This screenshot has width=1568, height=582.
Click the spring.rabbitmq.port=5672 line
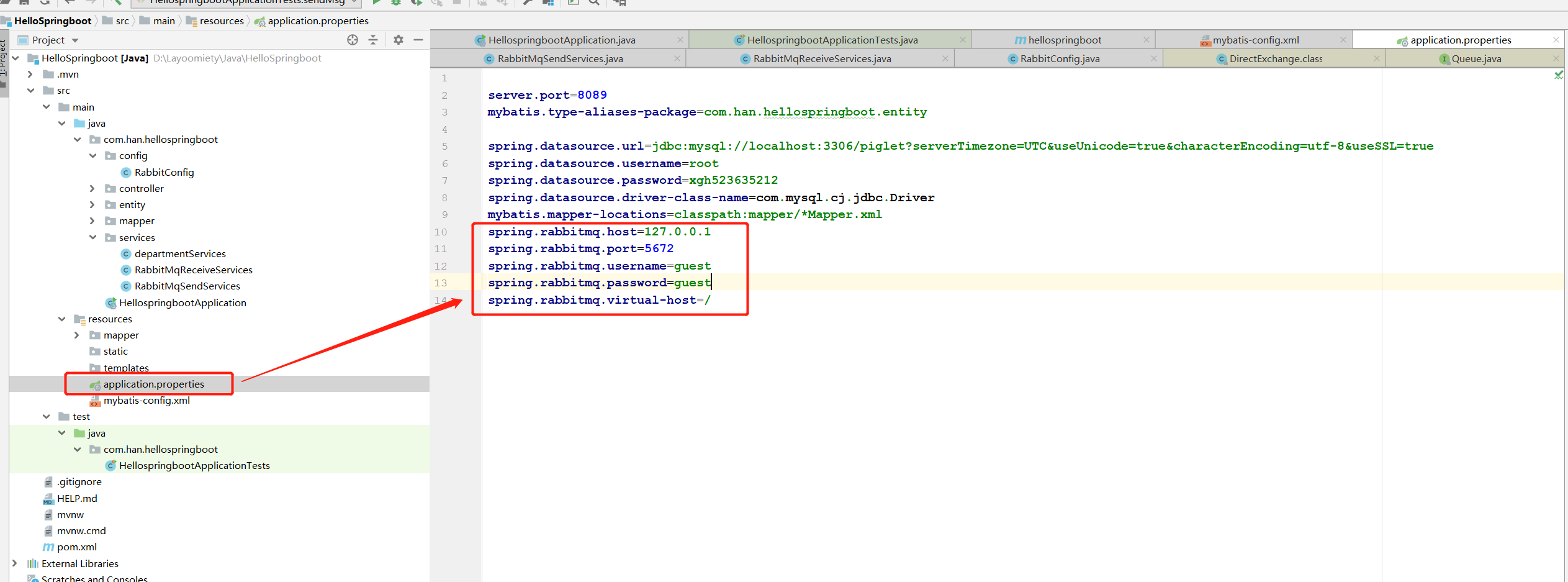pyautogui.click(x=581, y=249)
